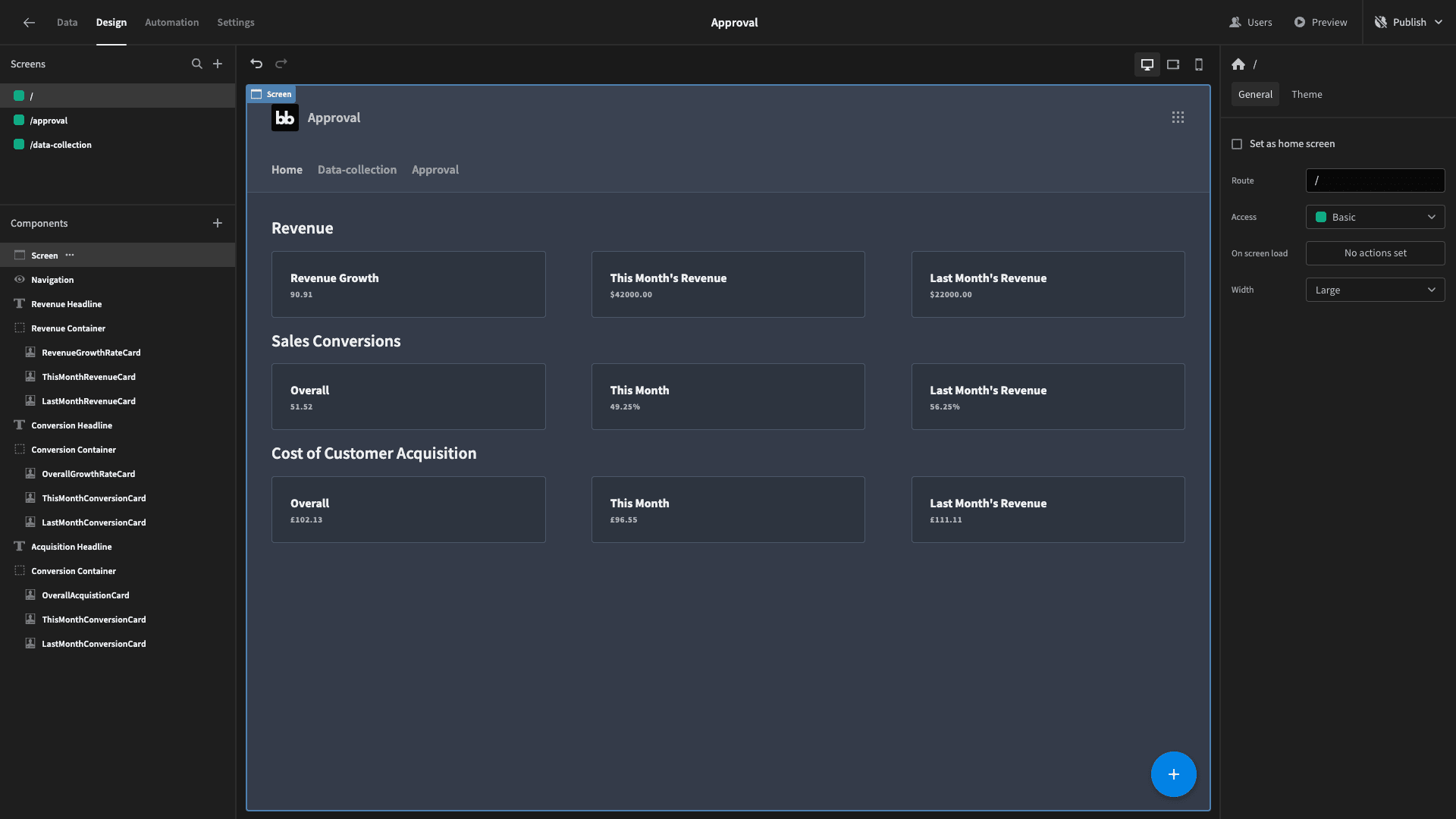This screenshot has height=819, width=1456.
Task: Open the Width Large dropdown
Action: (1375, 290)
